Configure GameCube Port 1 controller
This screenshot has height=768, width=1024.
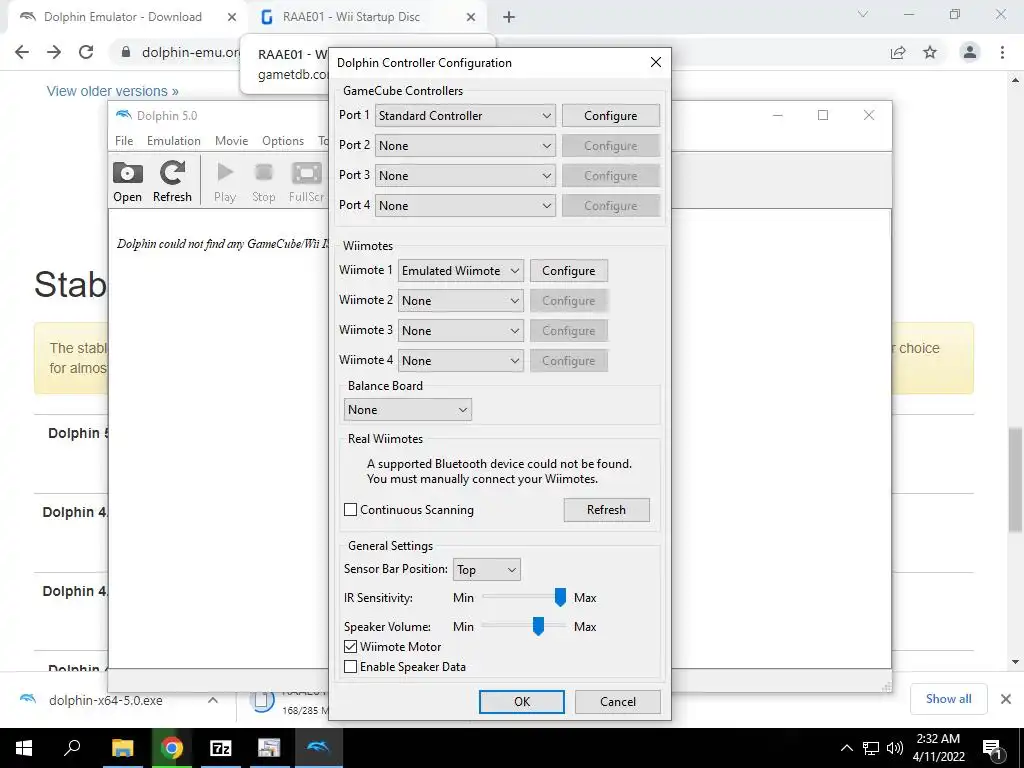pos(611,116)
